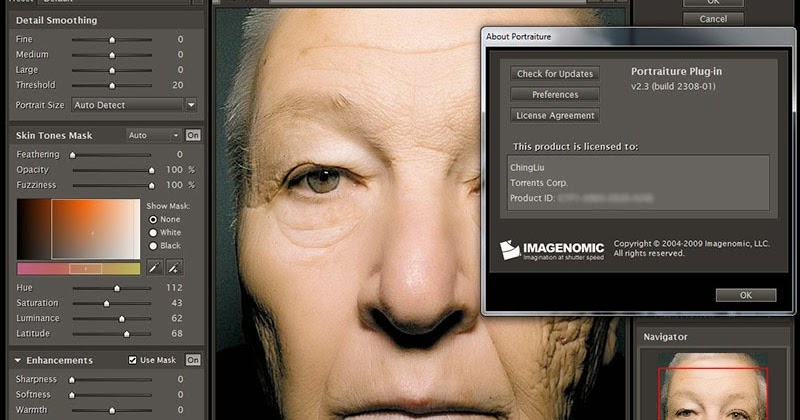
Task: Open the Skin Tones Mask Auto dropdown
Action: click(154, 135)
